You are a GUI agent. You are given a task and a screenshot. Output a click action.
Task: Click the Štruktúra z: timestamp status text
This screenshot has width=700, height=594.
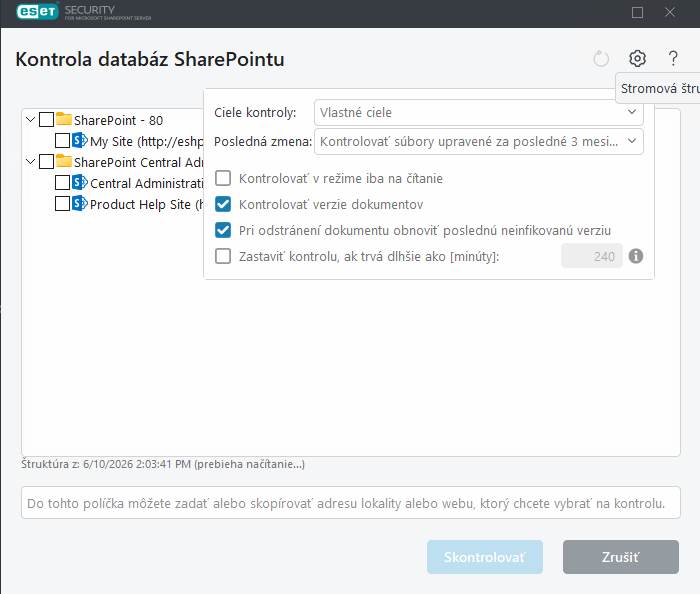tap(163, 464)
